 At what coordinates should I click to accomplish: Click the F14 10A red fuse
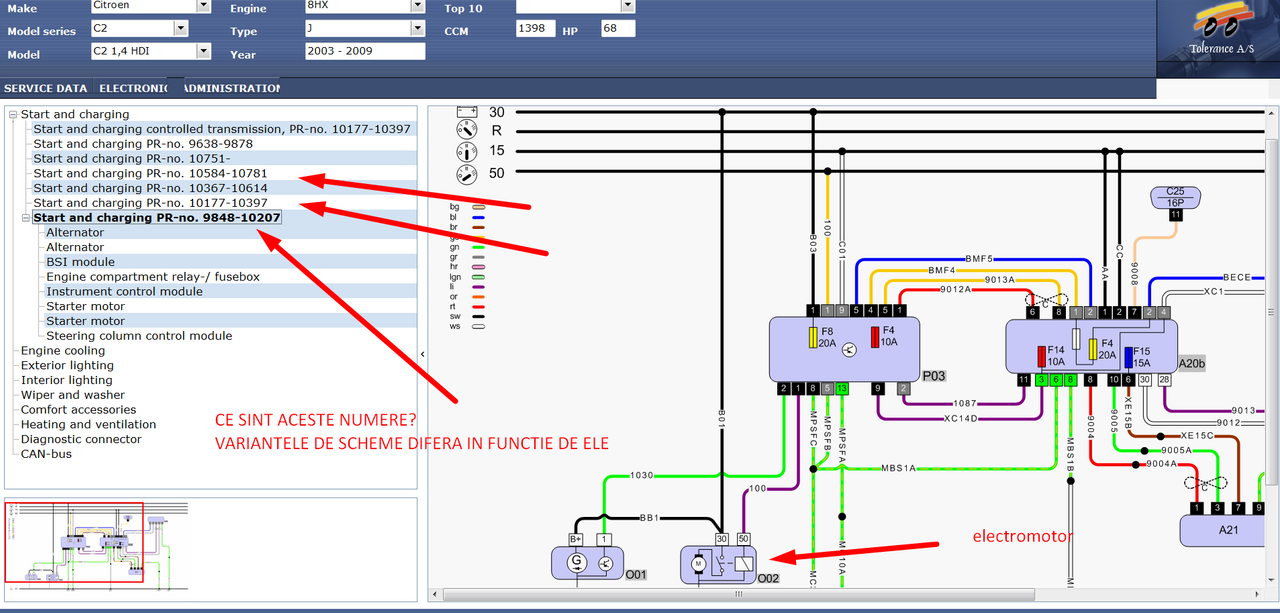click(1042, 356)
